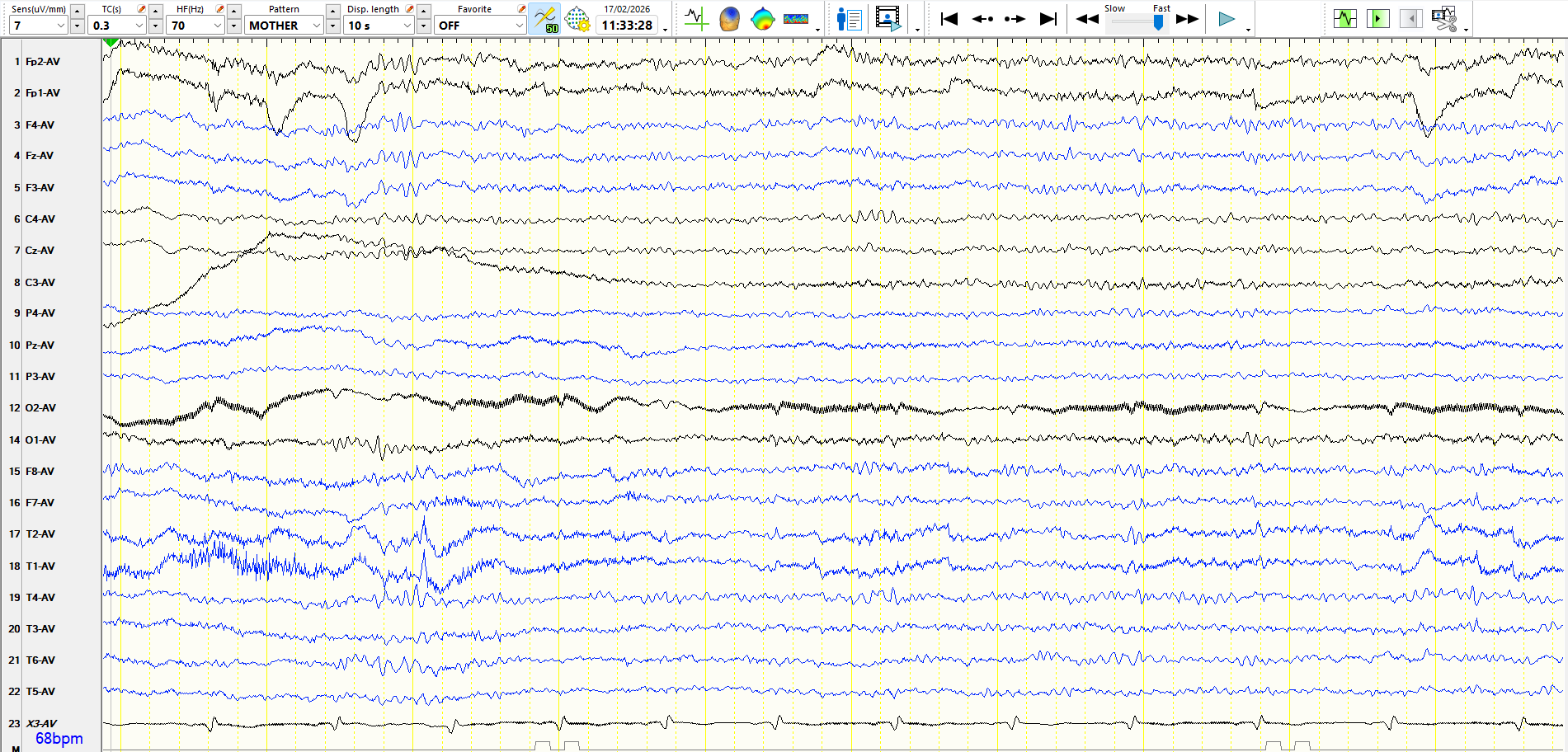Image resolution: width=1568 pixels, height=752 pixels.
Task: Toggle the green forward page panel button
Action: pyautogui.click(x=1377, y=18)
